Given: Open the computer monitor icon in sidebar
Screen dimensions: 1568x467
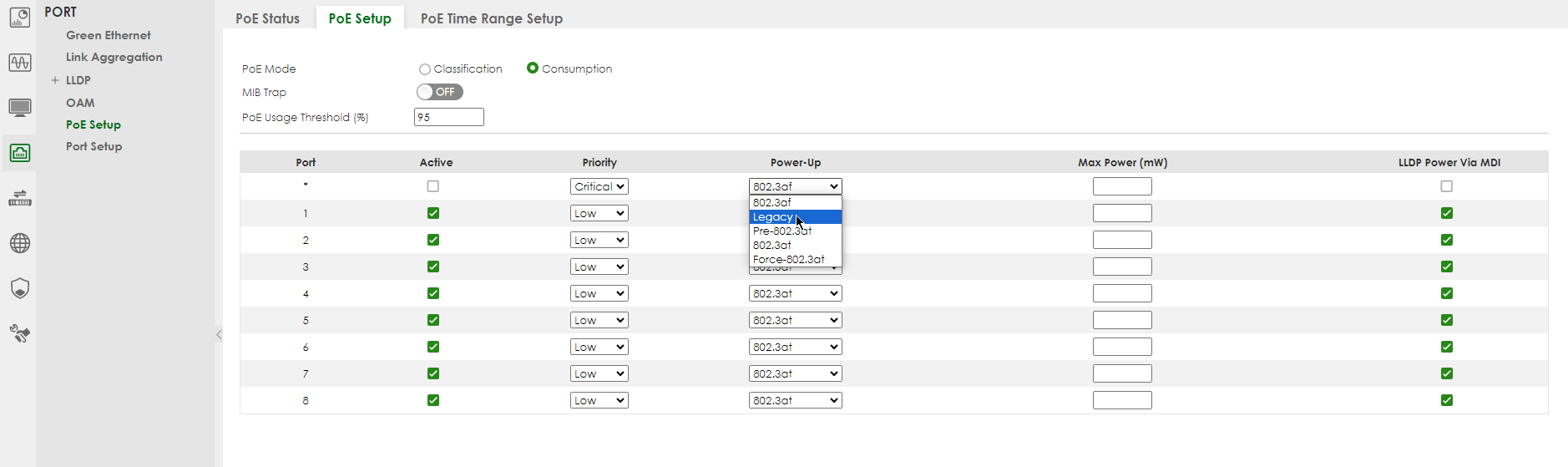Looking at the screenshot, I should (19, 108).
